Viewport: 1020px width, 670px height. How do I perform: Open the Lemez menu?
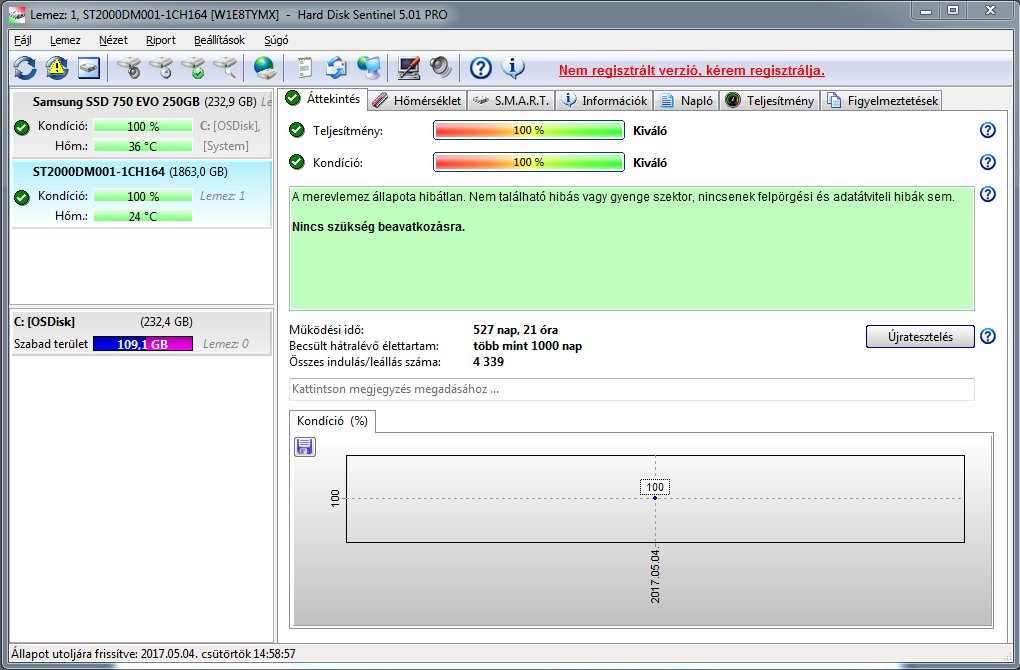point(65,40)
